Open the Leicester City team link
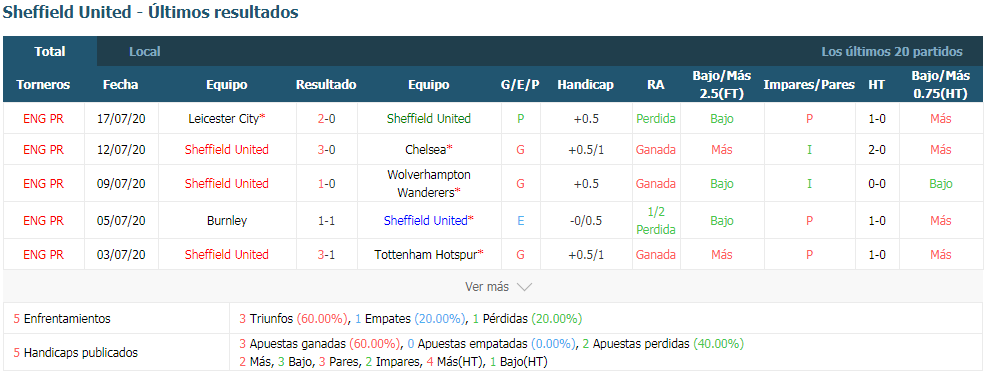This screenshot has height=374, width=986. [x=224, y=118]
